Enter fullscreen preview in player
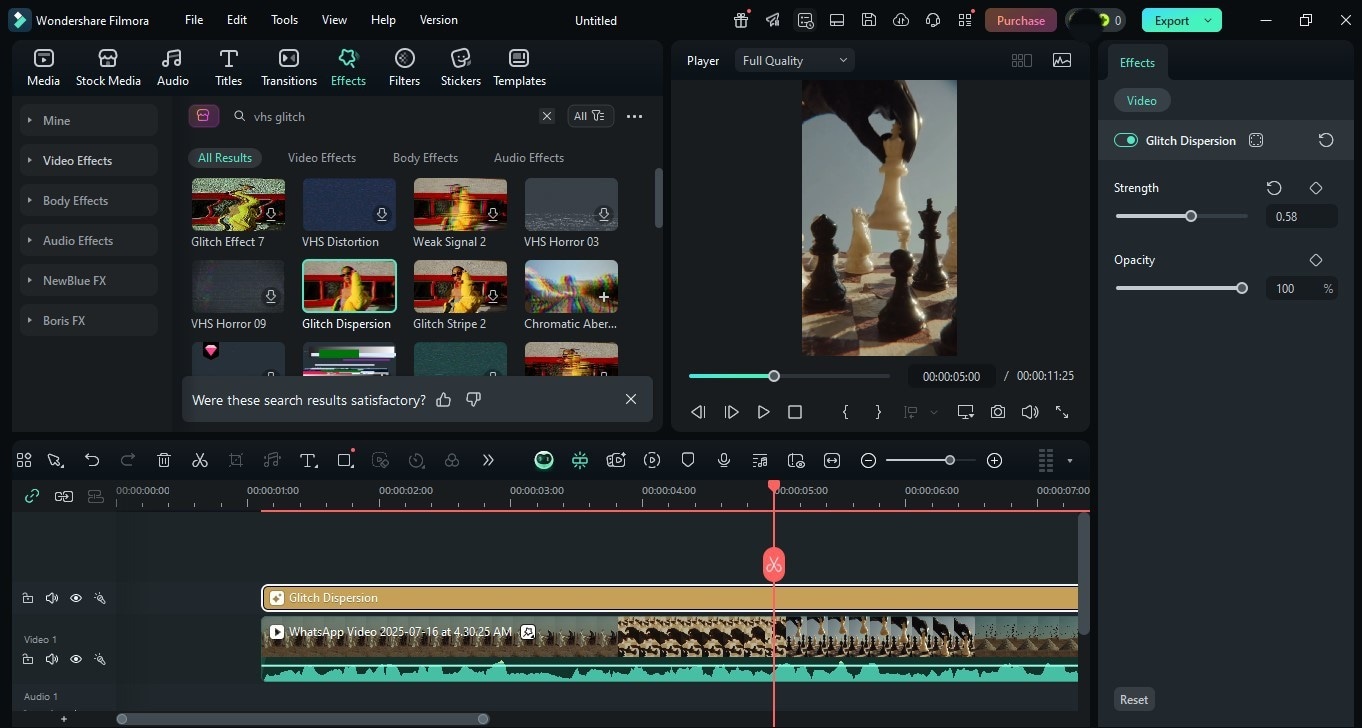 click(1062, 412)
